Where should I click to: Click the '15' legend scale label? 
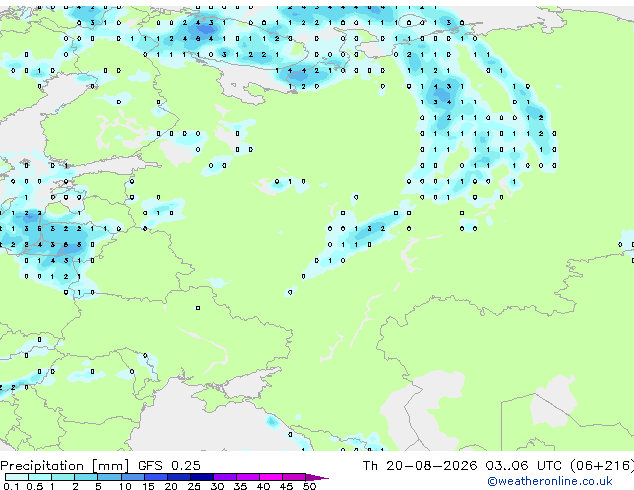[x=148, y=486]
